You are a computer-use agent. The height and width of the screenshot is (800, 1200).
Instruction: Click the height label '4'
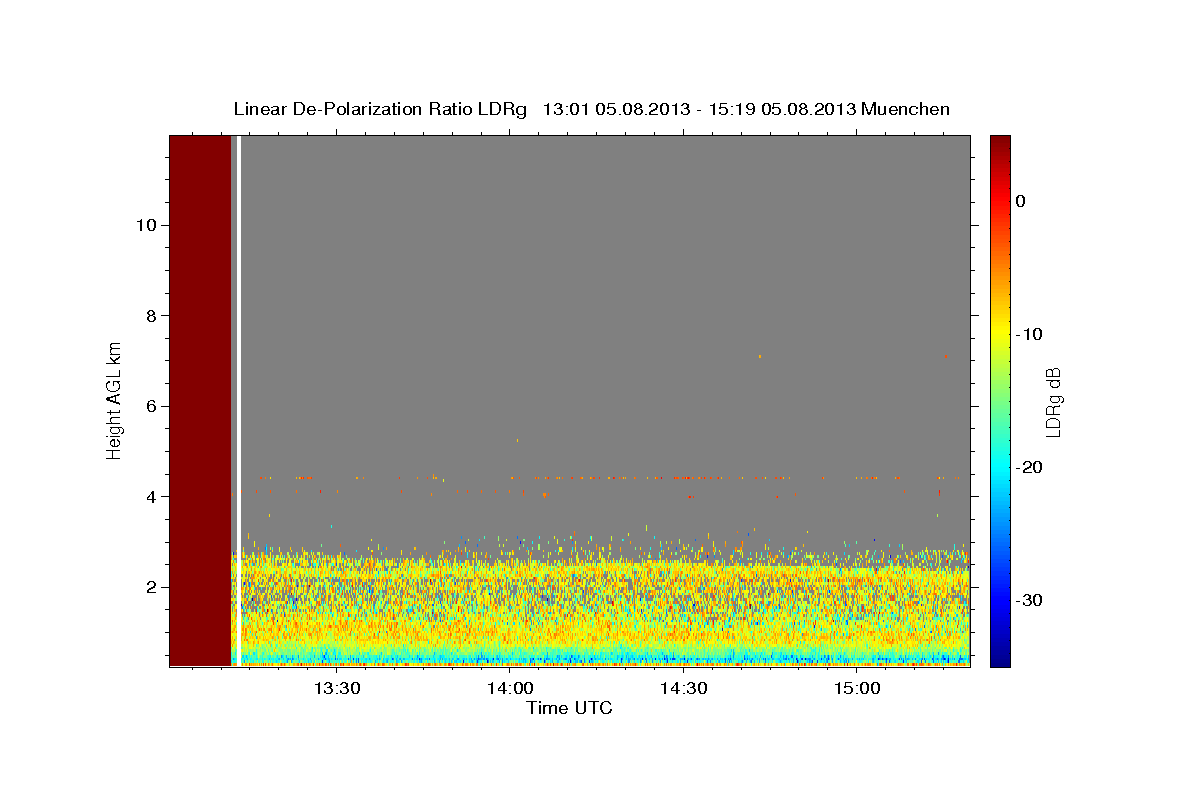point(150,496)
